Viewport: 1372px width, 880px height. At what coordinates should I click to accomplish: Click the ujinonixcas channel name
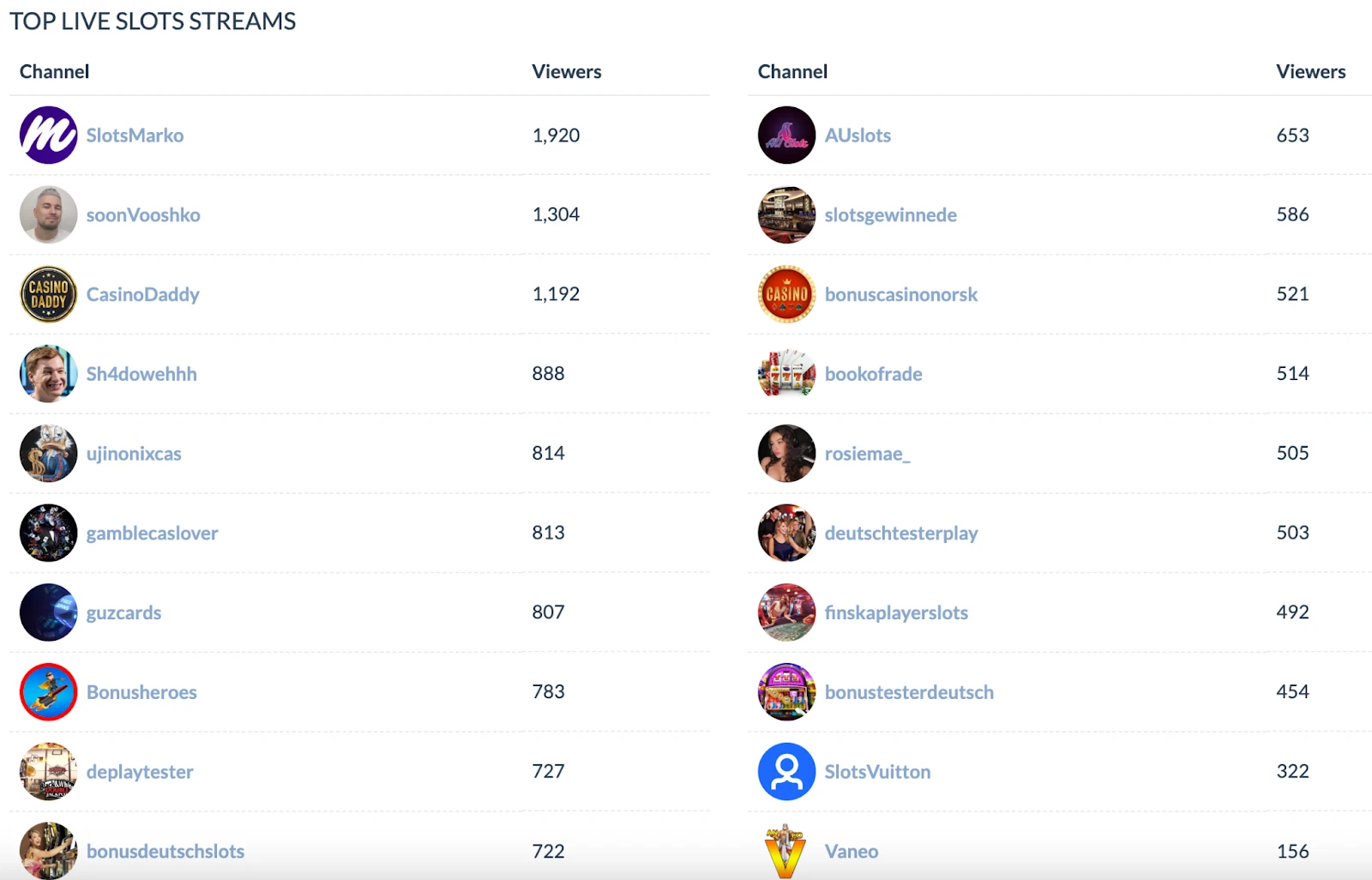pyautogui.click(x=134, y=454)
